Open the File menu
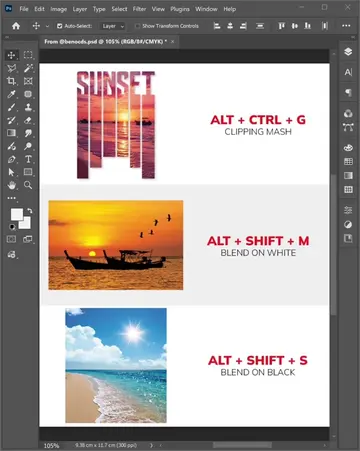This screenshot has height=451, width=360. click(x=24, y=9)
